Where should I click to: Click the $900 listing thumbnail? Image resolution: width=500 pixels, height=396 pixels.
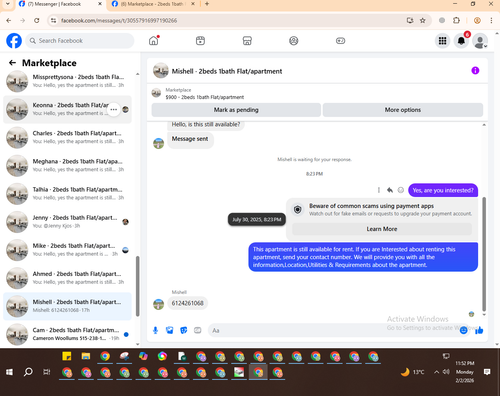point(156,93)
